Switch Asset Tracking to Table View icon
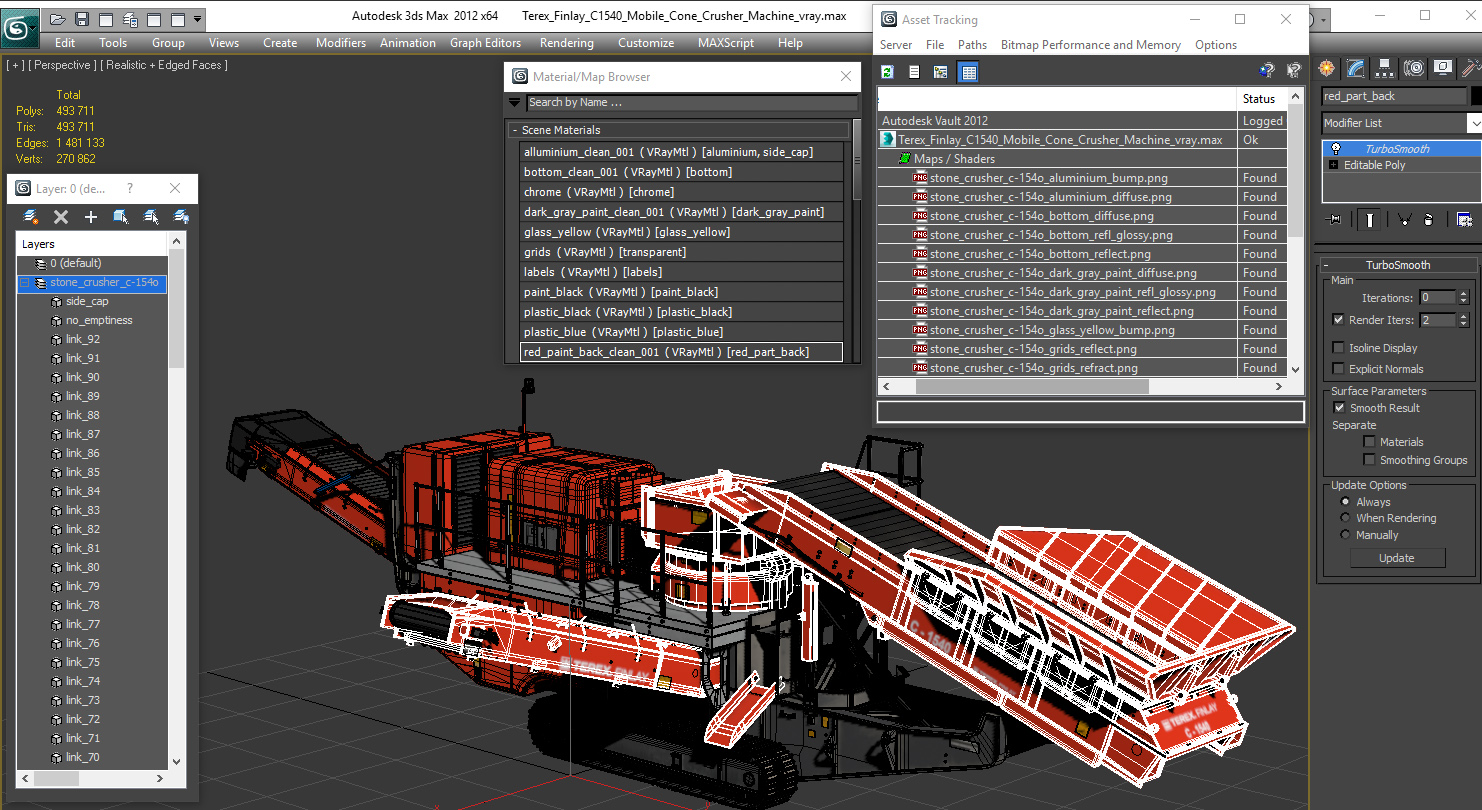This screenshot has height=810, width=1482. tap(967, 71)
